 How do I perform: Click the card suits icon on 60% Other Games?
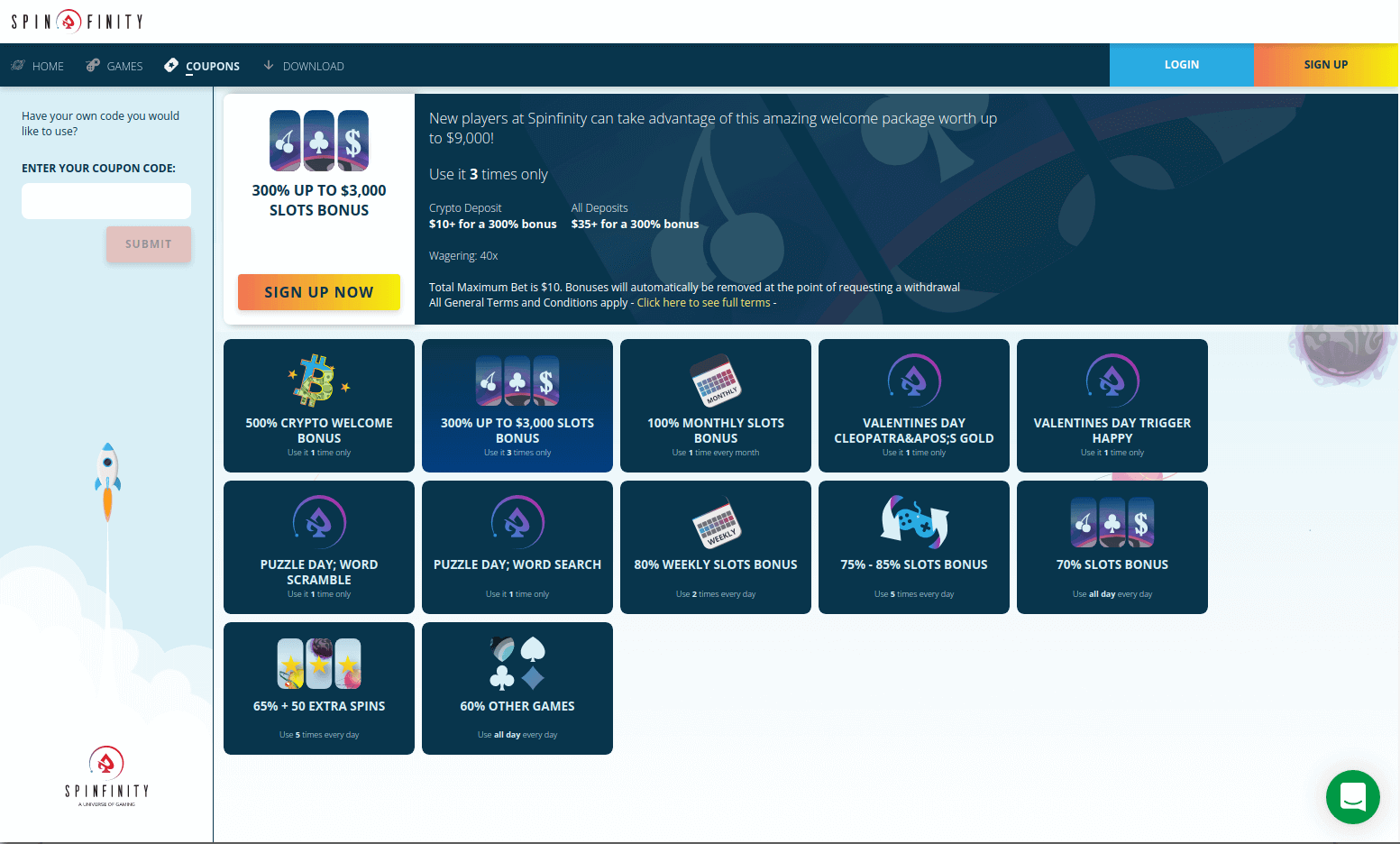coord(517,664)
